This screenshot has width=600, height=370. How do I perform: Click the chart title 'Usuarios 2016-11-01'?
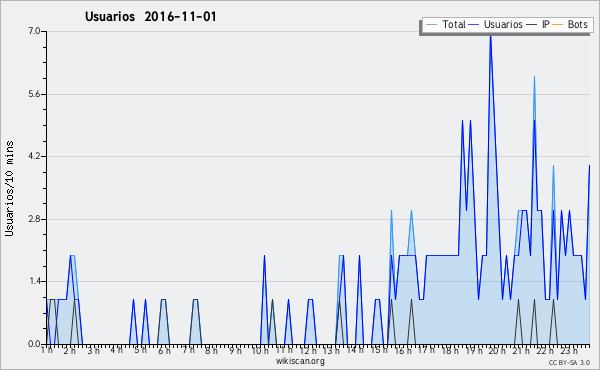150,17
